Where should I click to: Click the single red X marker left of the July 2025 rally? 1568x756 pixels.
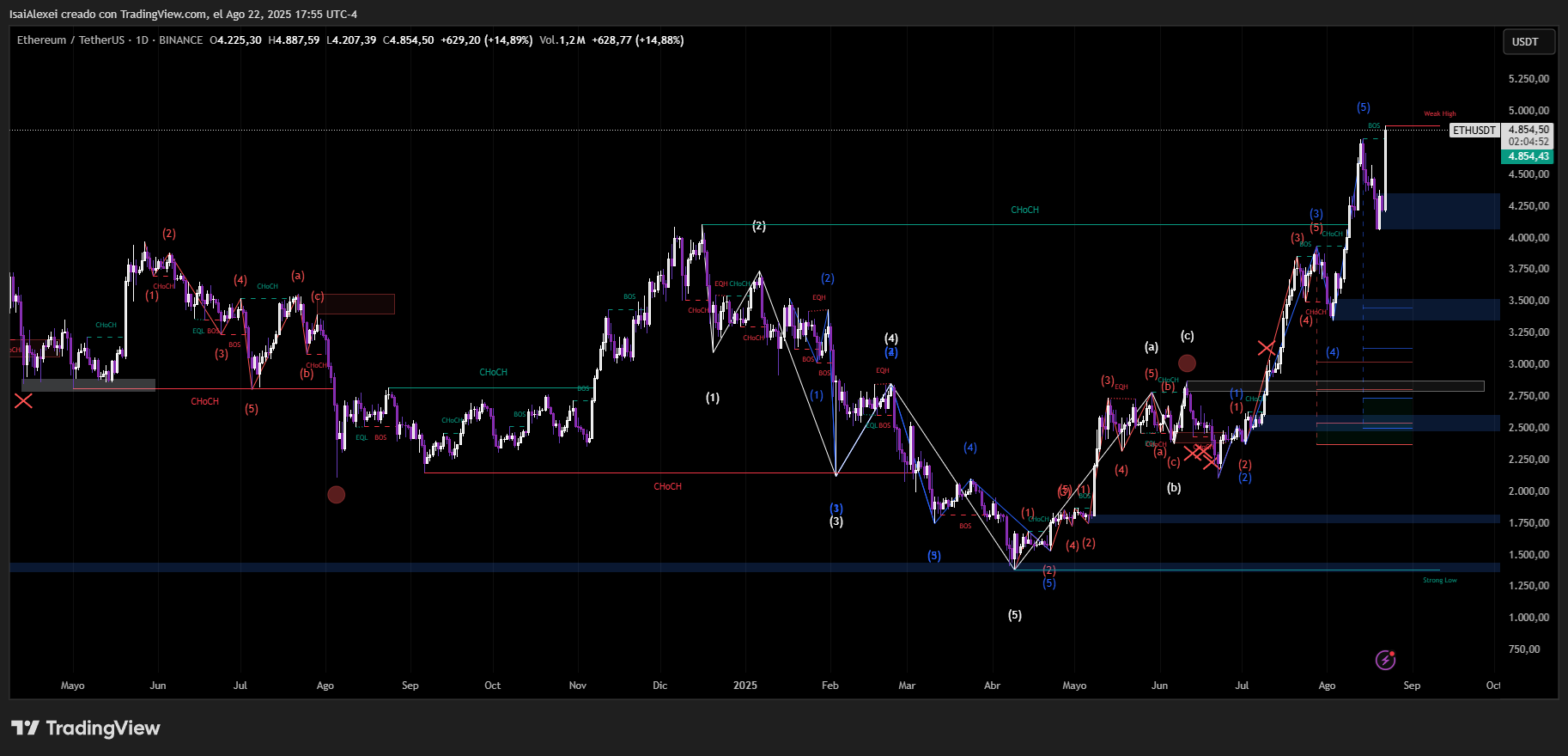tap(1266, 348)
